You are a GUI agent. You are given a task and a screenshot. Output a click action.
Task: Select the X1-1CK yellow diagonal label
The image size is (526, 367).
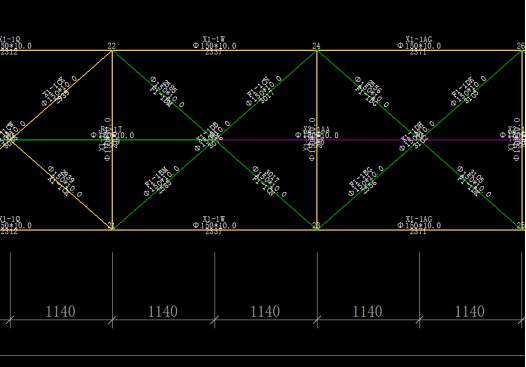point(53,88)
